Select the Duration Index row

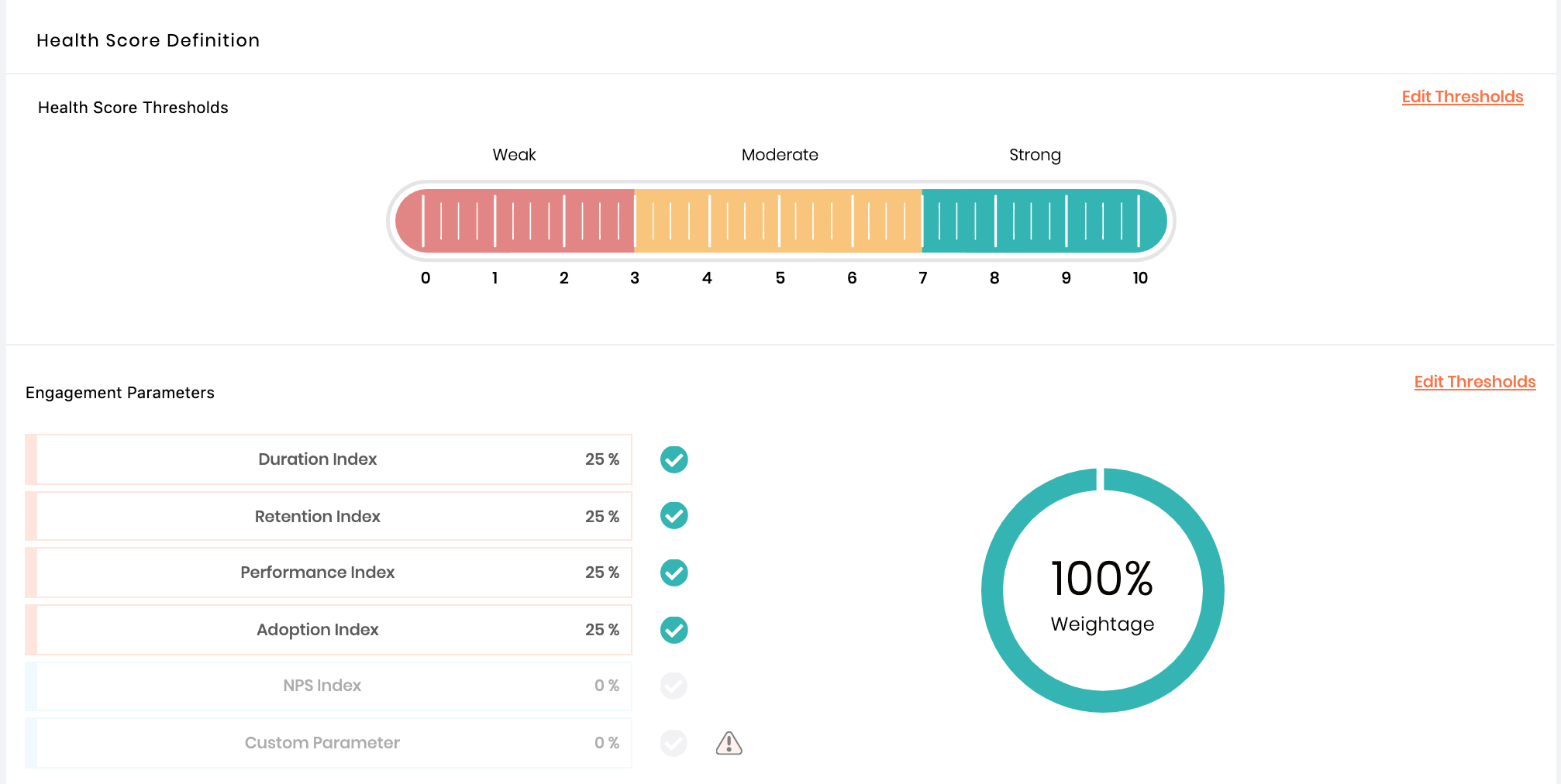[x=329, y=459]
